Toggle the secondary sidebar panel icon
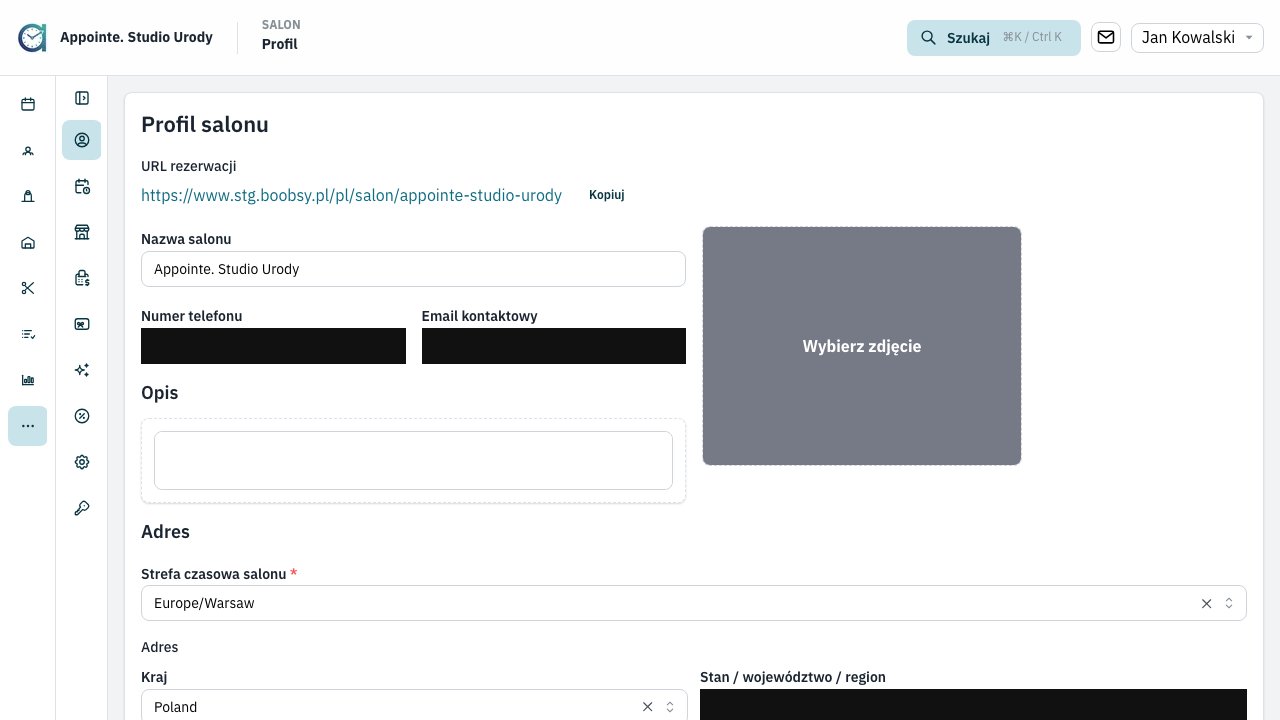The height and width of the screenshot is (720, 1280). click(82, 98)
